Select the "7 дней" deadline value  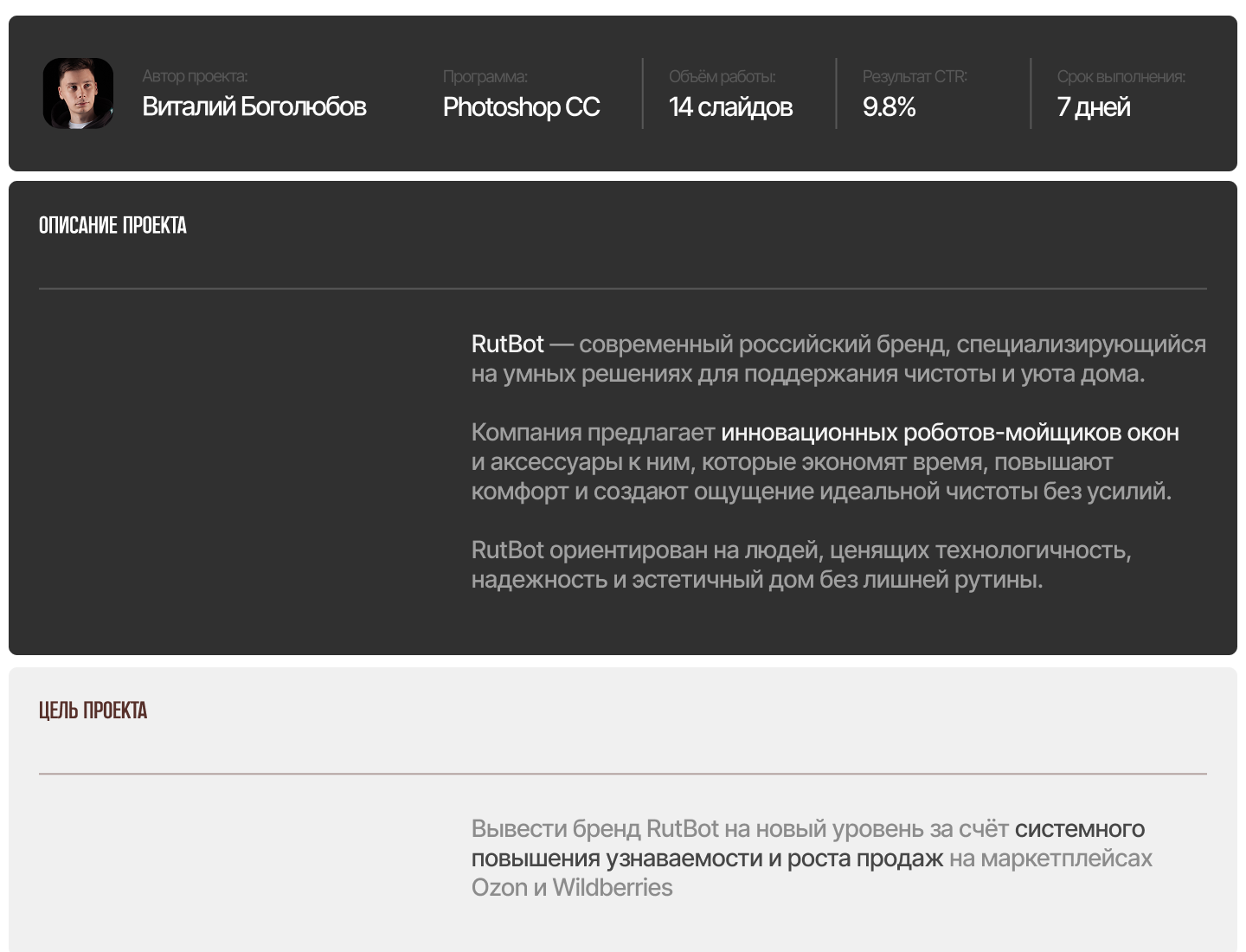[1094, 107]
